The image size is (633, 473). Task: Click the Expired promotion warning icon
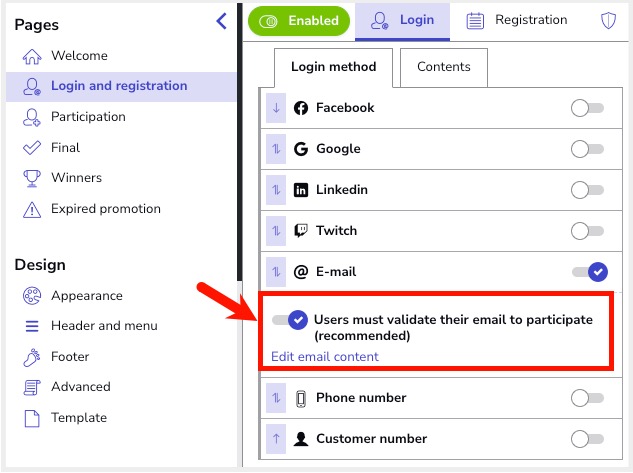pos(32,209)
